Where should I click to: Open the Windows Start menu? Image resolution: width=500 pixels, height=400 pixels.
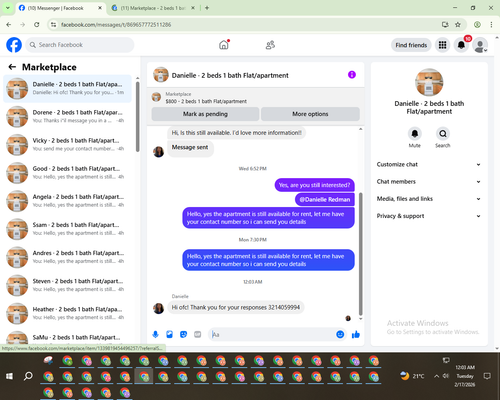9,376
